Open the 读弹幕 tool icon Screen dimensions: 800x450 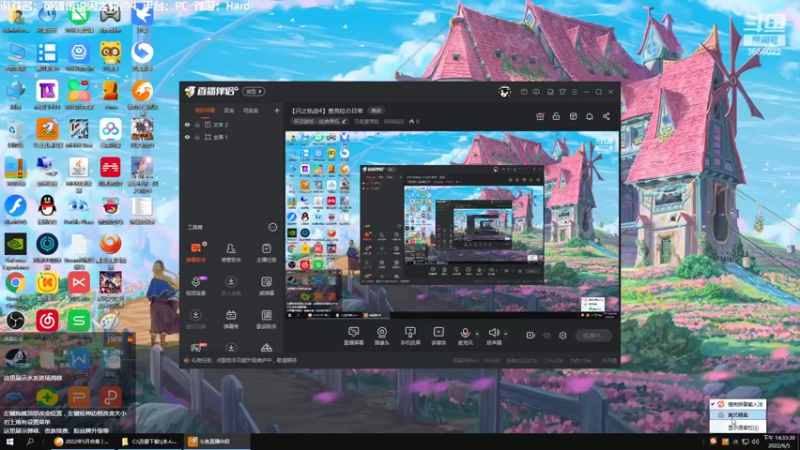click(x=266, y=286)
